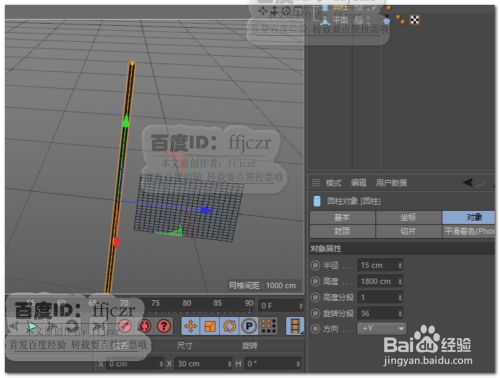Click the viewport rotate camera icon

[x=286, y=12]
